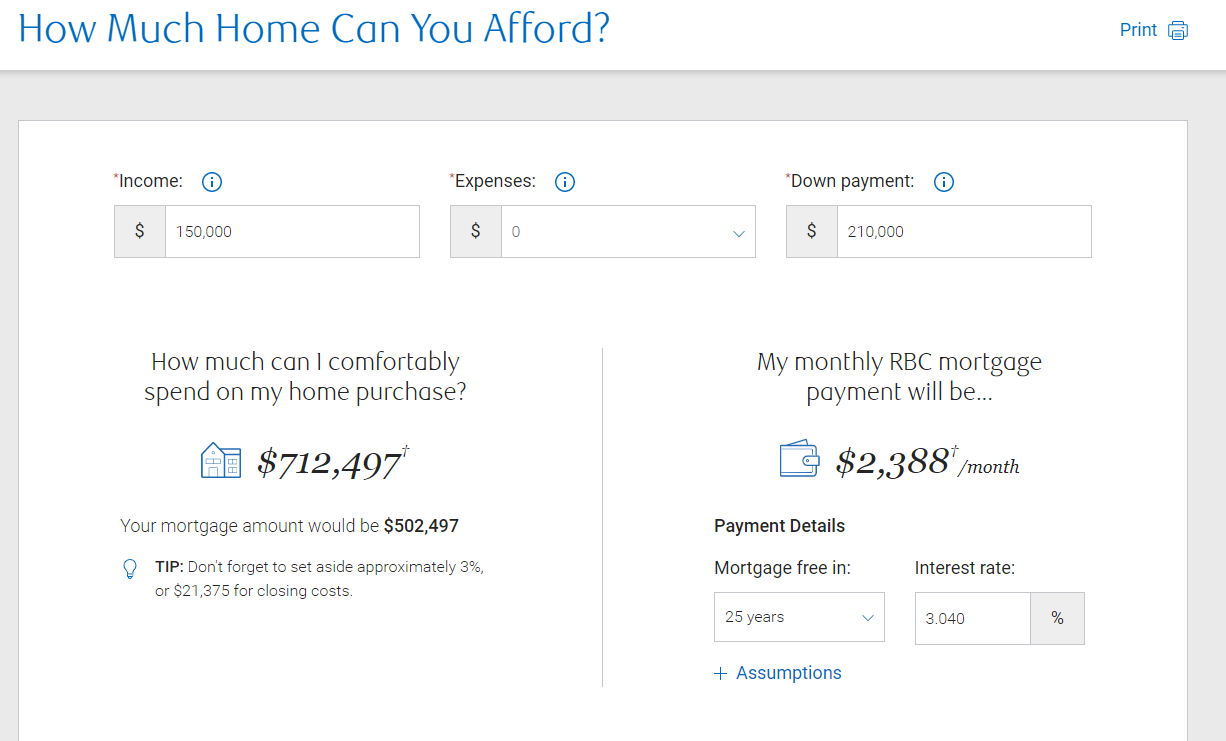The height and width of the screenshot is (741, 1226).
Task: Click the dollar sign prefix of the Income field
Action: click(x=139, y=231)
